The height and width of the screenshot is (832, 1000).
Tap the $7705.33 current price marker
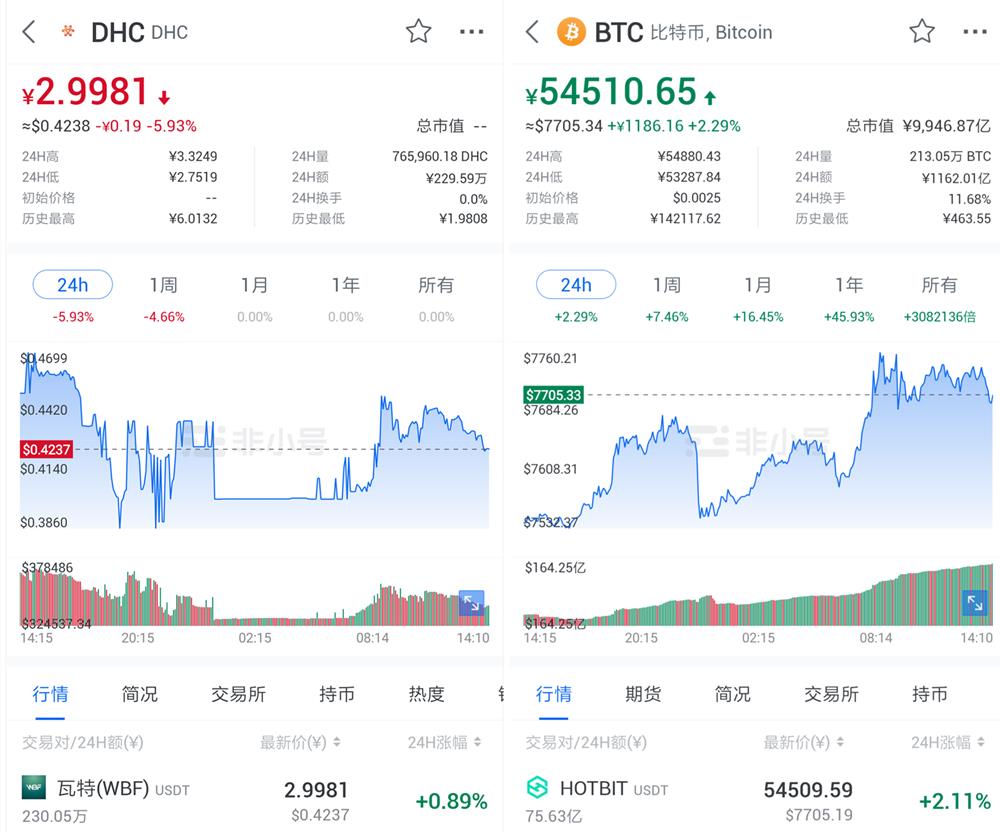point(553,395)
